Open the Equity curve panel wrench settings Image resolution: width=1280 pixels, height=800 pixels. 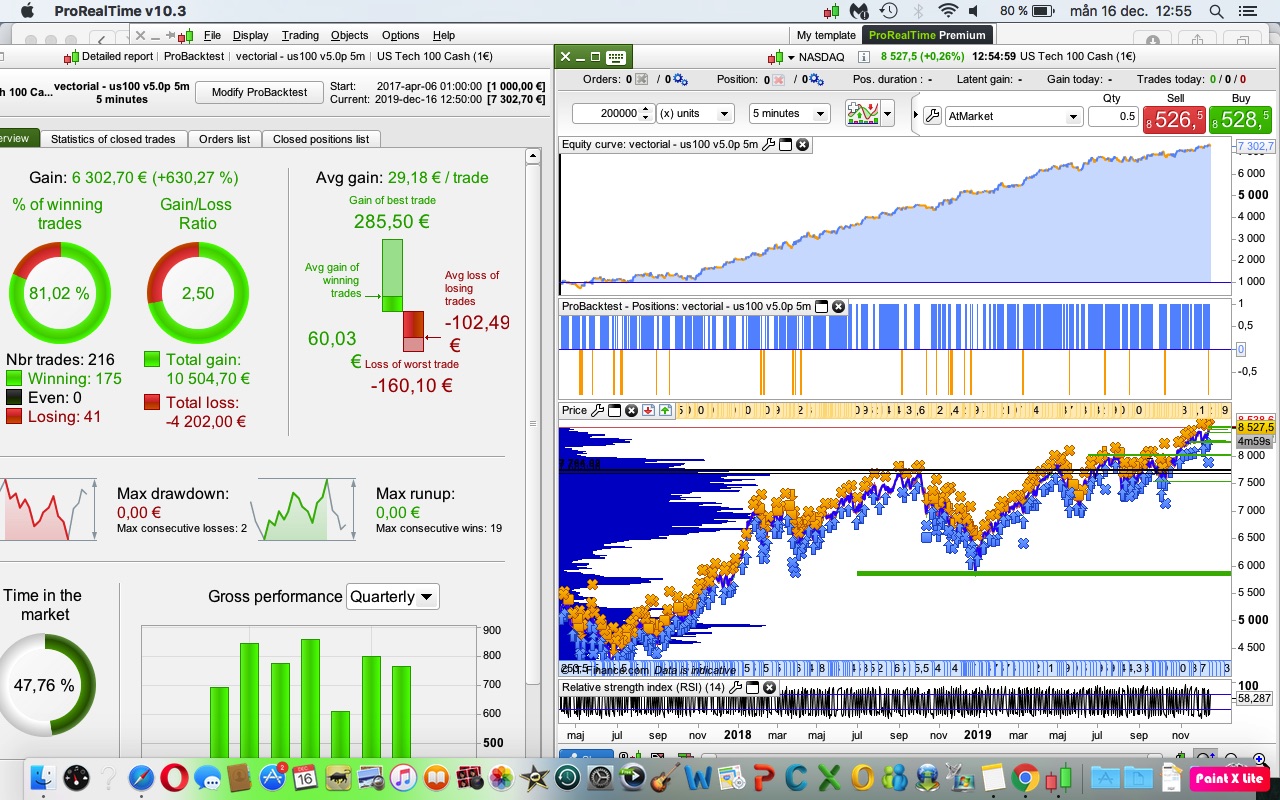click(769, 145)
